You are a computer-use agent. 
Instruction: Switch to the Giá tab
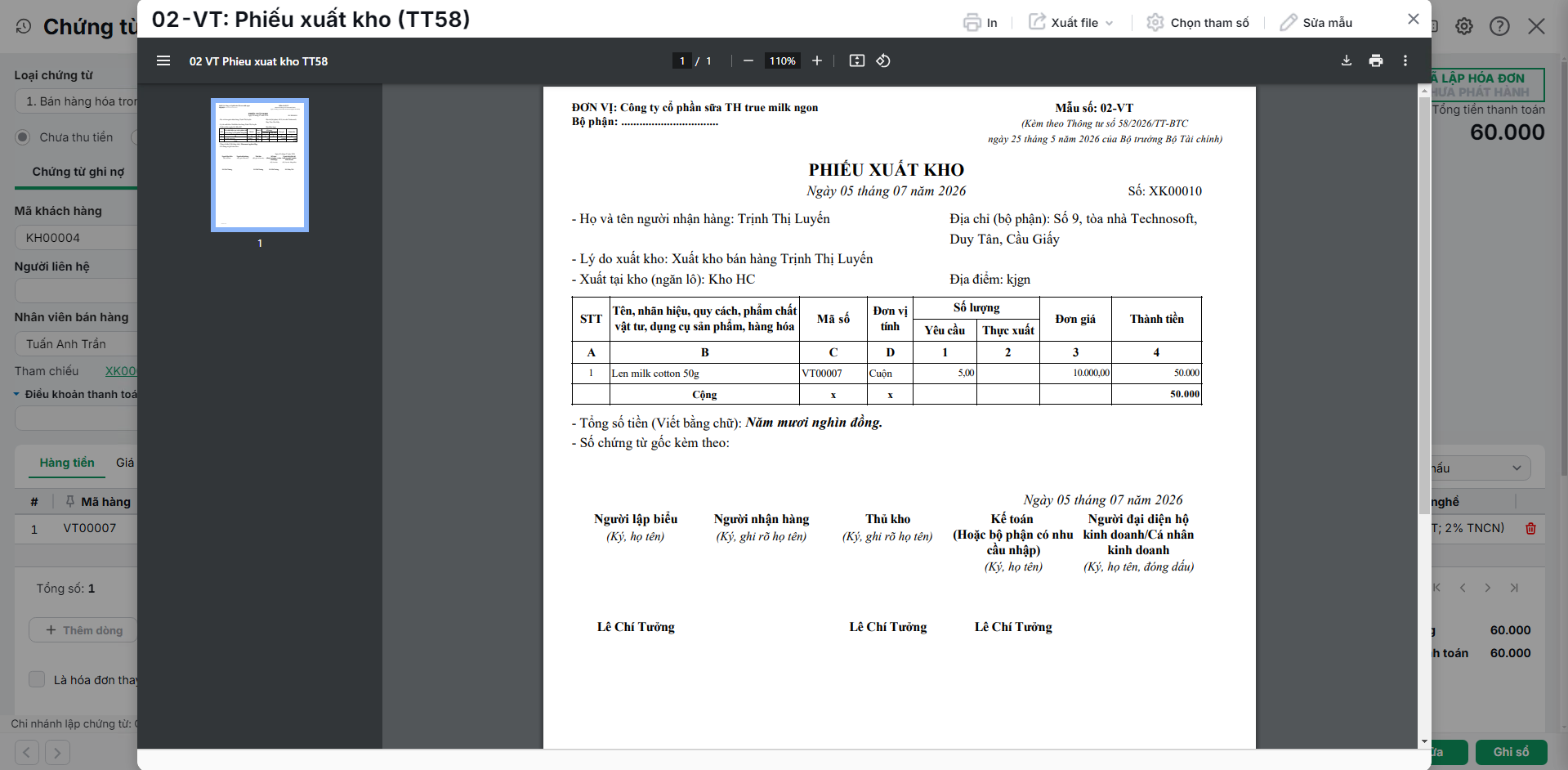tap(125, 463)
